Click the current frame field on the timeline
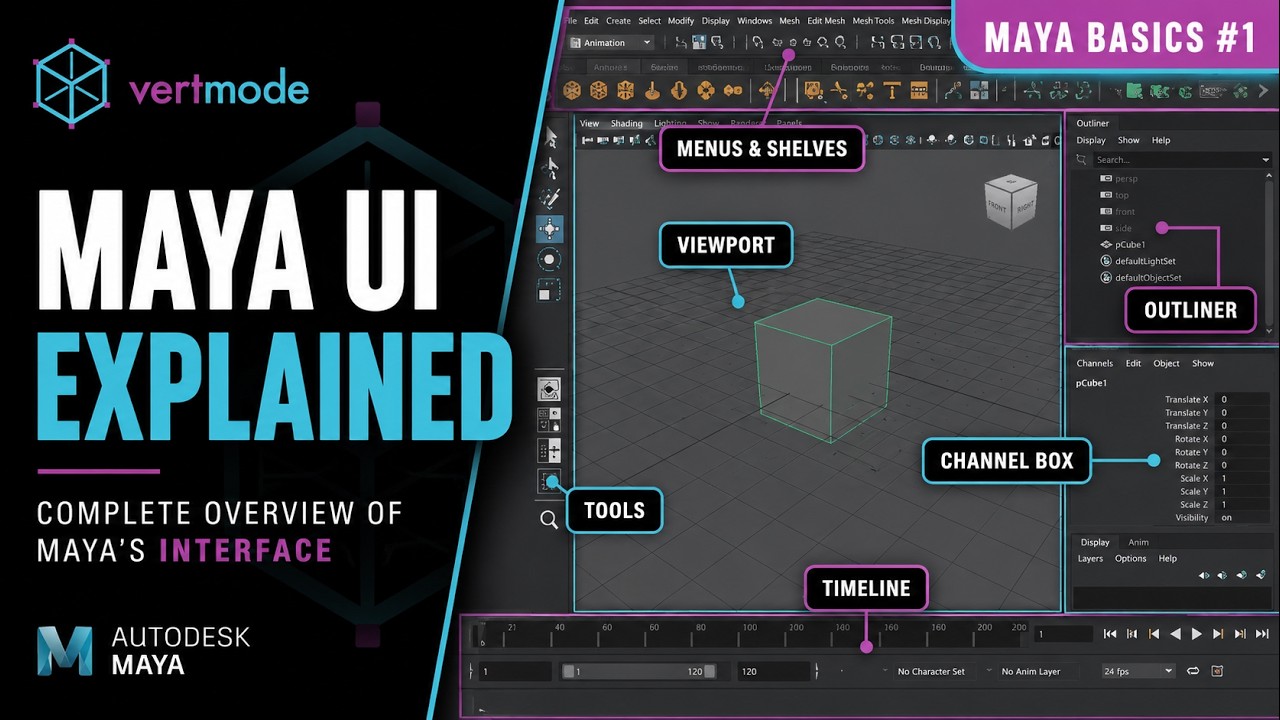The height and width of the screenshot is (720, 1280). pyautogui.click(x=1064, y=634)
